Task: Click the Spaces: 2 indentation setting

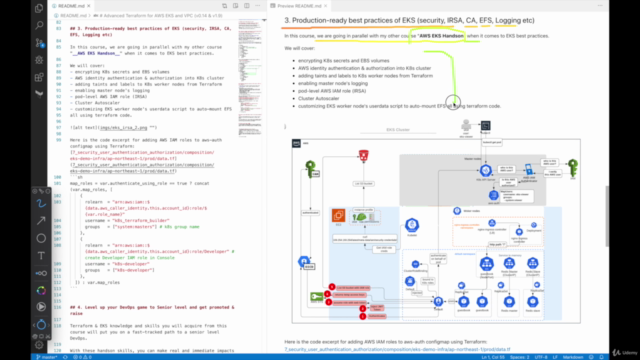Action: click(x=519, y=357)
